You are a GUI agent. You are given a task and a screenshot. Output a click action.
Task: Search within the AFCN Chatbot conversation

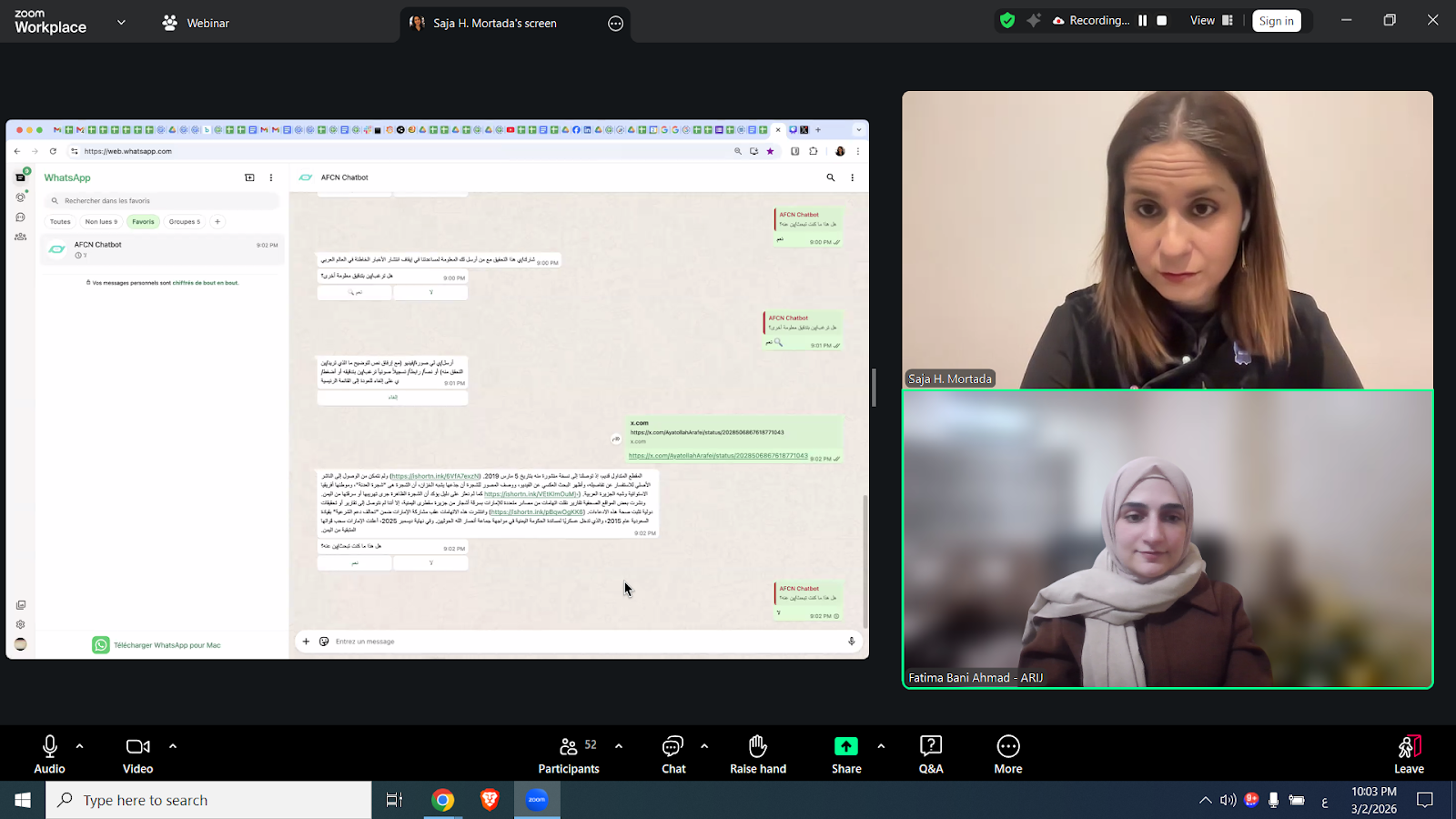[830, 177]
